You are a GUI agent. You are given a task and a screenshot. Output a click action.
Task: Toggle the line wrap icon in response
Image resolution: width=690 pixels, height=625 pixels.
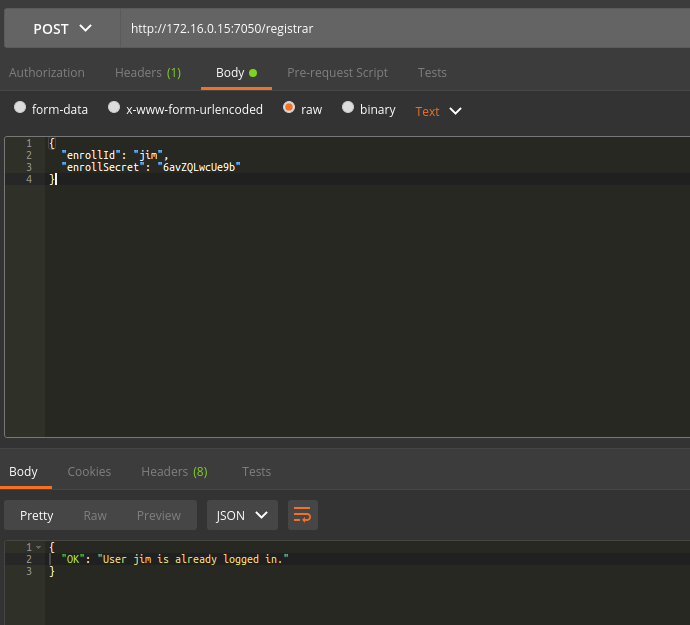point(303,515)
